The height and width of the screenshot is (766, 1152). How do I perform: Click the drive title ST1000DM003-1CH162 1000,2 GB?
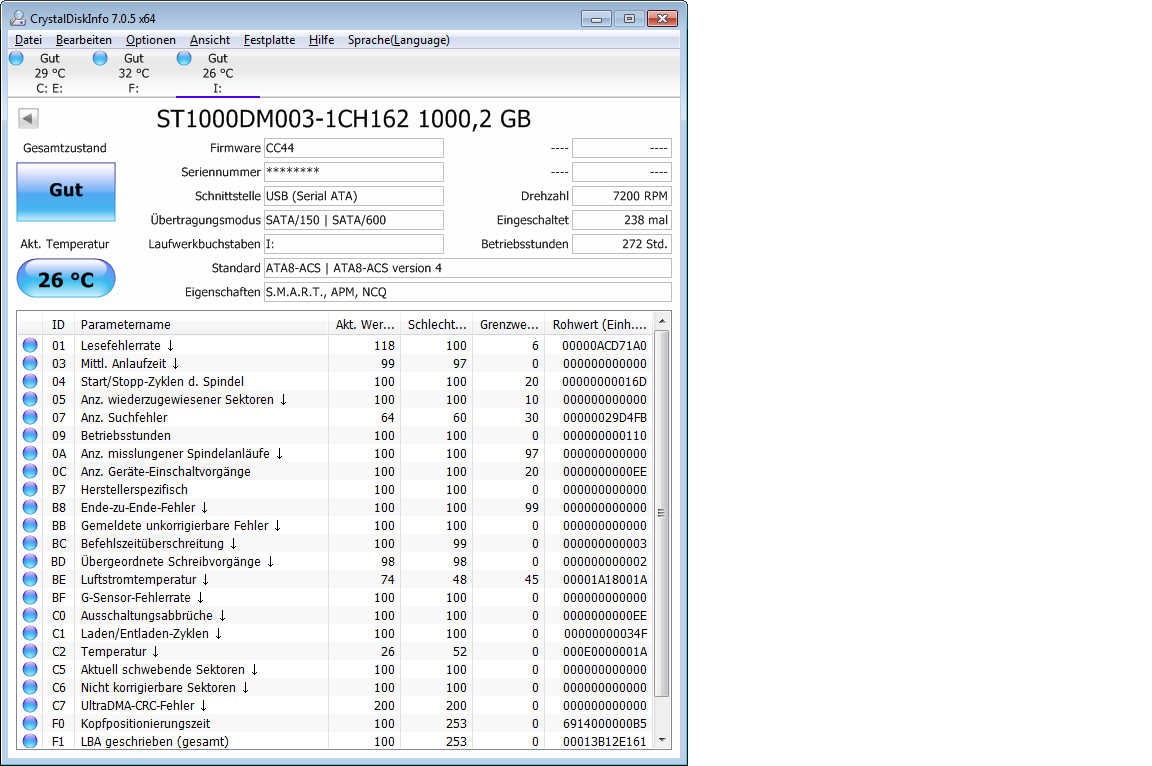click(x=344, y=119)
